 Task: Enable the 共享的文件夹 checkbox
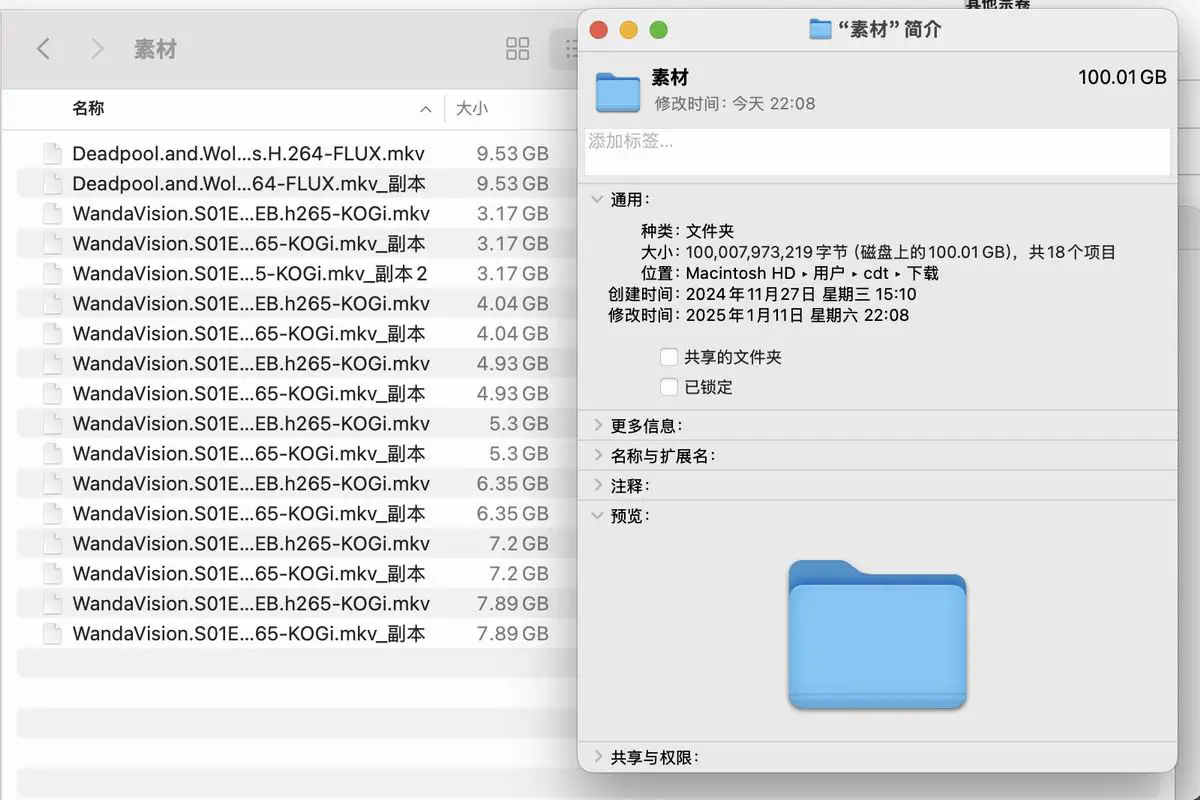669,357
